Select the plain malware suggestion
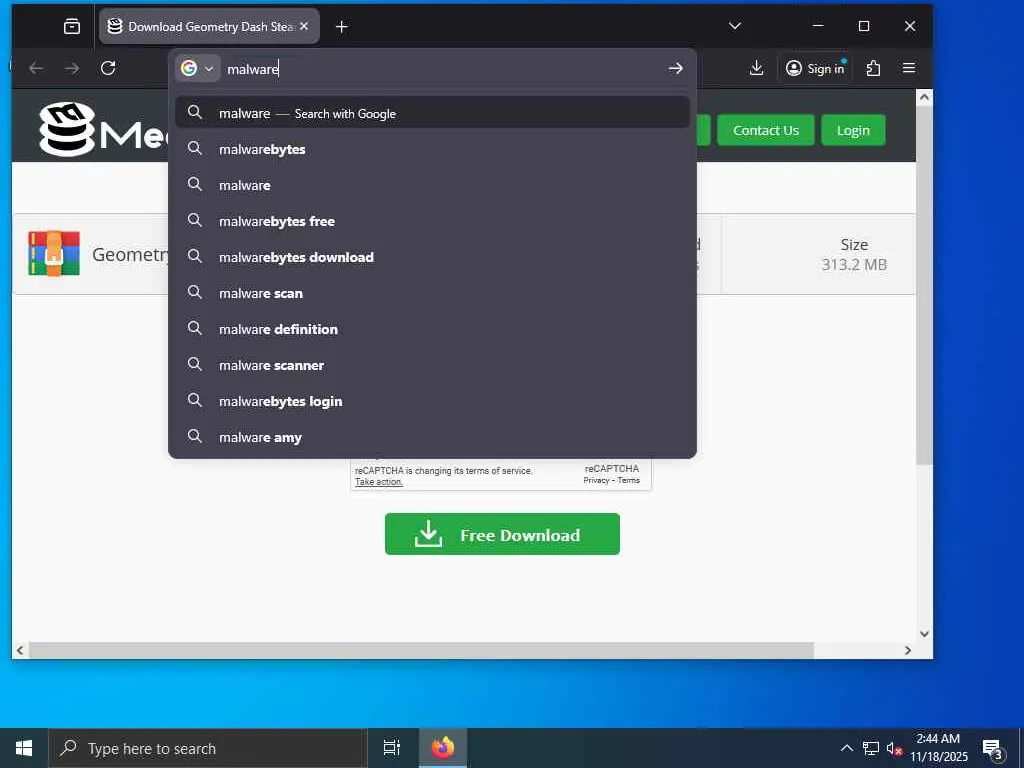 (x=432, y=185)
